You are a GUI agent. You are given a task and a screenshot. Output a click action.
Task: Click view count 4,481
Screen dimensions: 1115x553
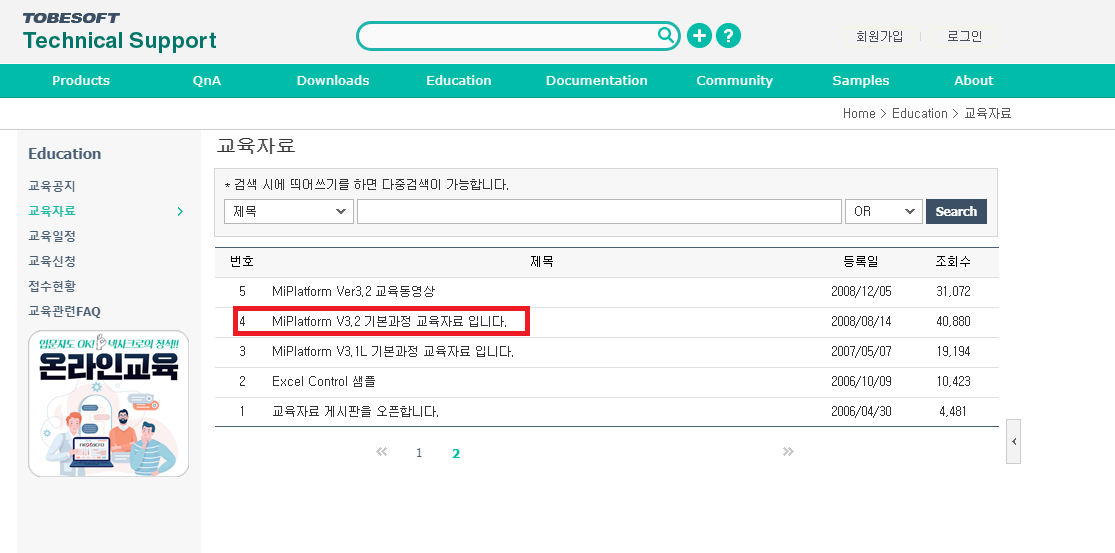[x=953, y=412]
